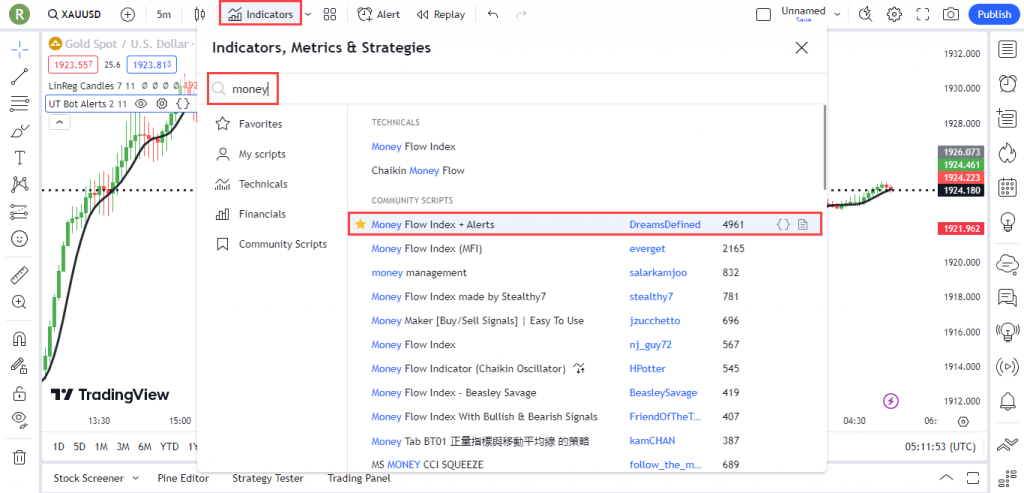1024x493 pixels.
Task: Open the 5m timeframe selector
Action: point(164,14)
